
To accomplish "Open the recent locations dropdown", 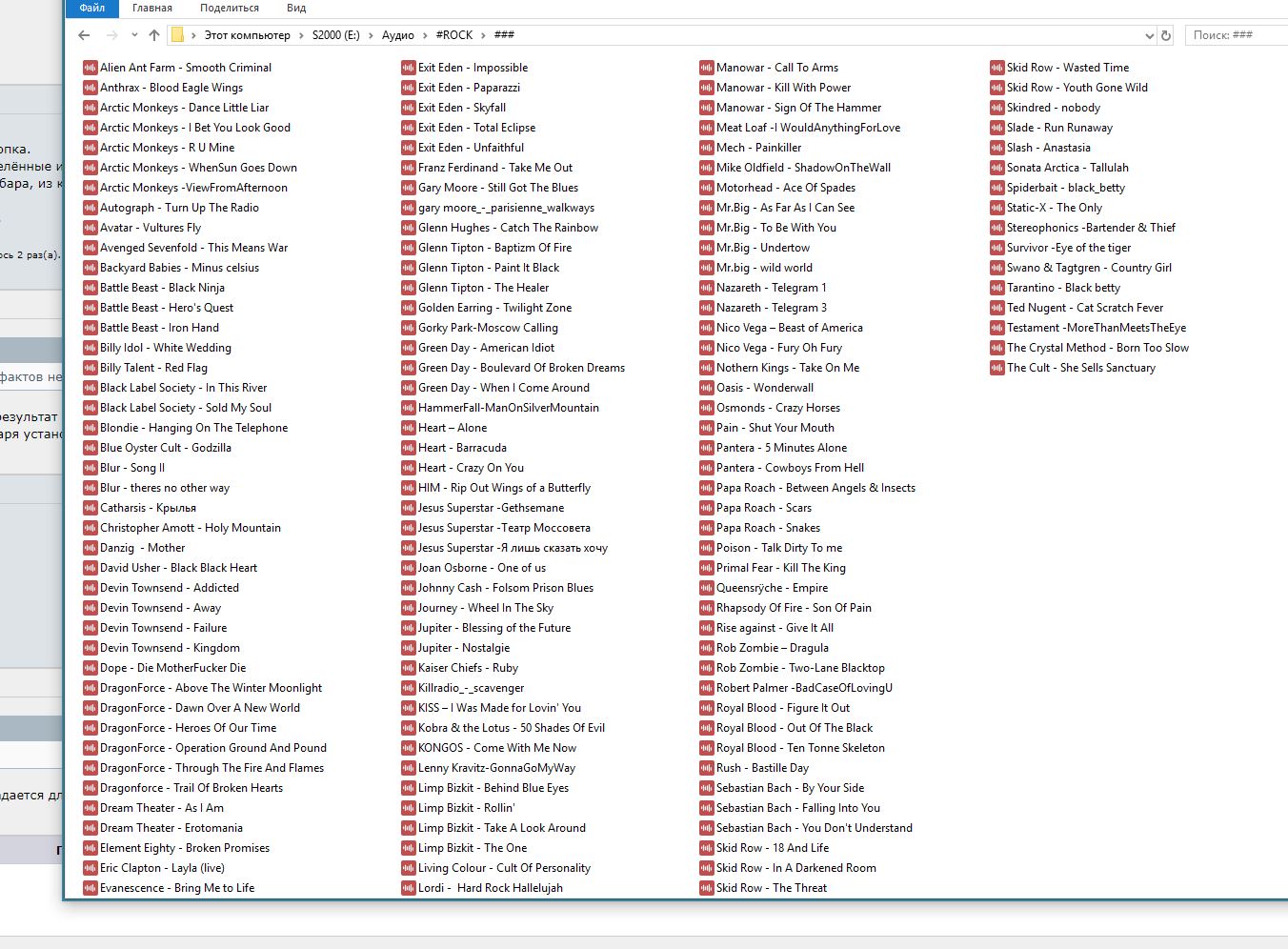I will [134, 36].
